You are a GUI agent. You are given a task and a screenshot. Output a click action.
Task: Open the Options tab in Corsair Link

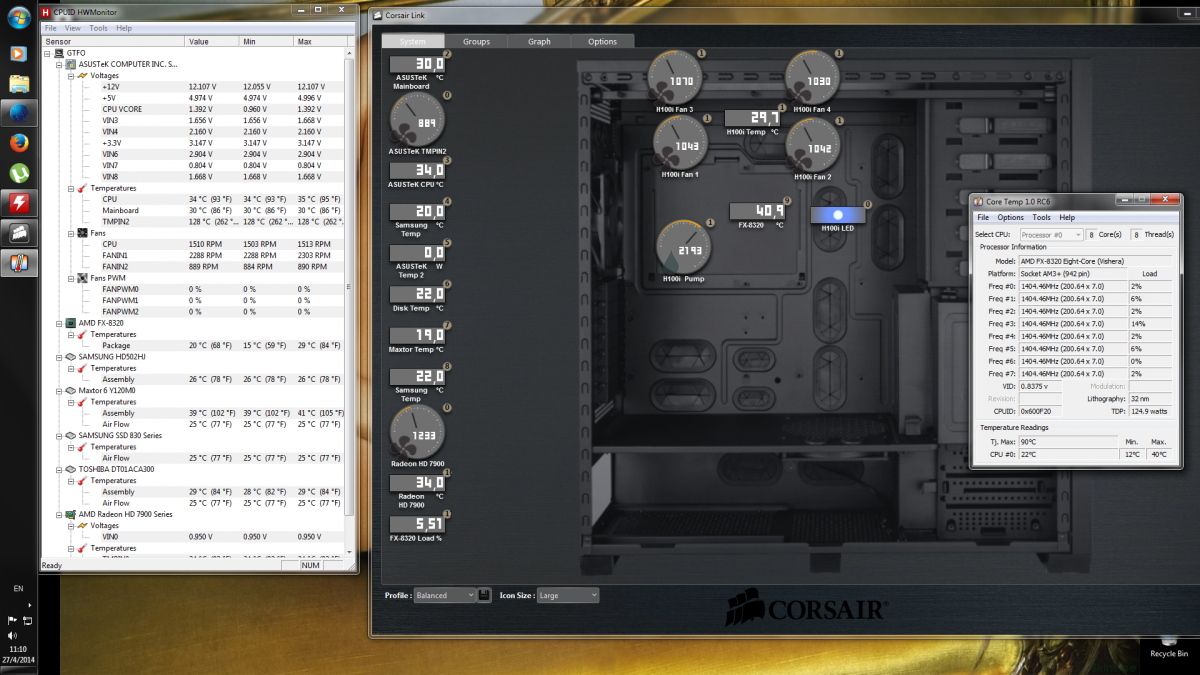(x=602, y=41)
